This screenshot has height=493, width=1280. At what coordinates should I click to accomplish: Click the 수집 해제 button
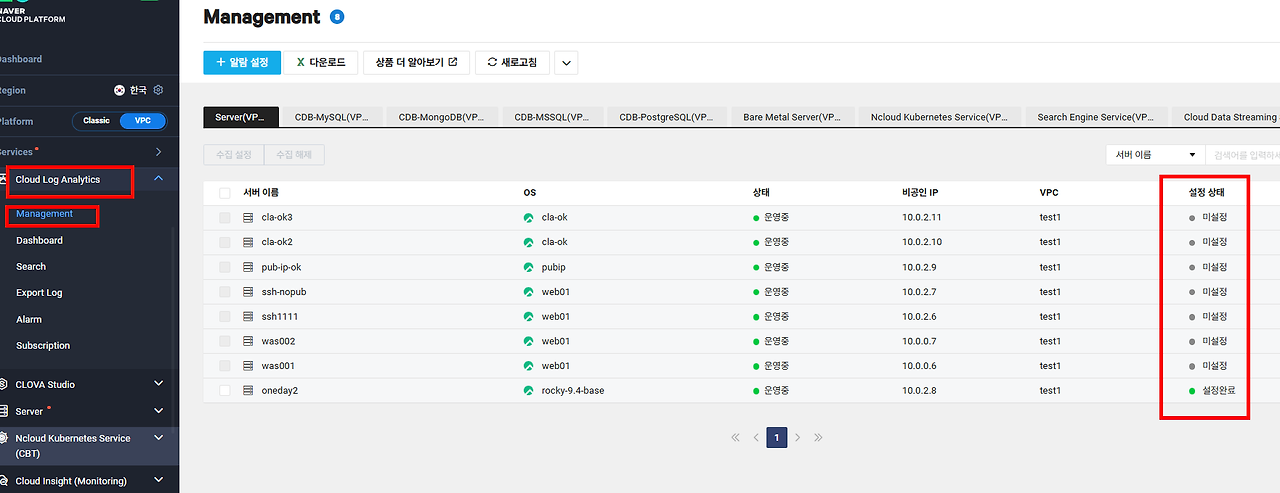[x=294, y=155]
